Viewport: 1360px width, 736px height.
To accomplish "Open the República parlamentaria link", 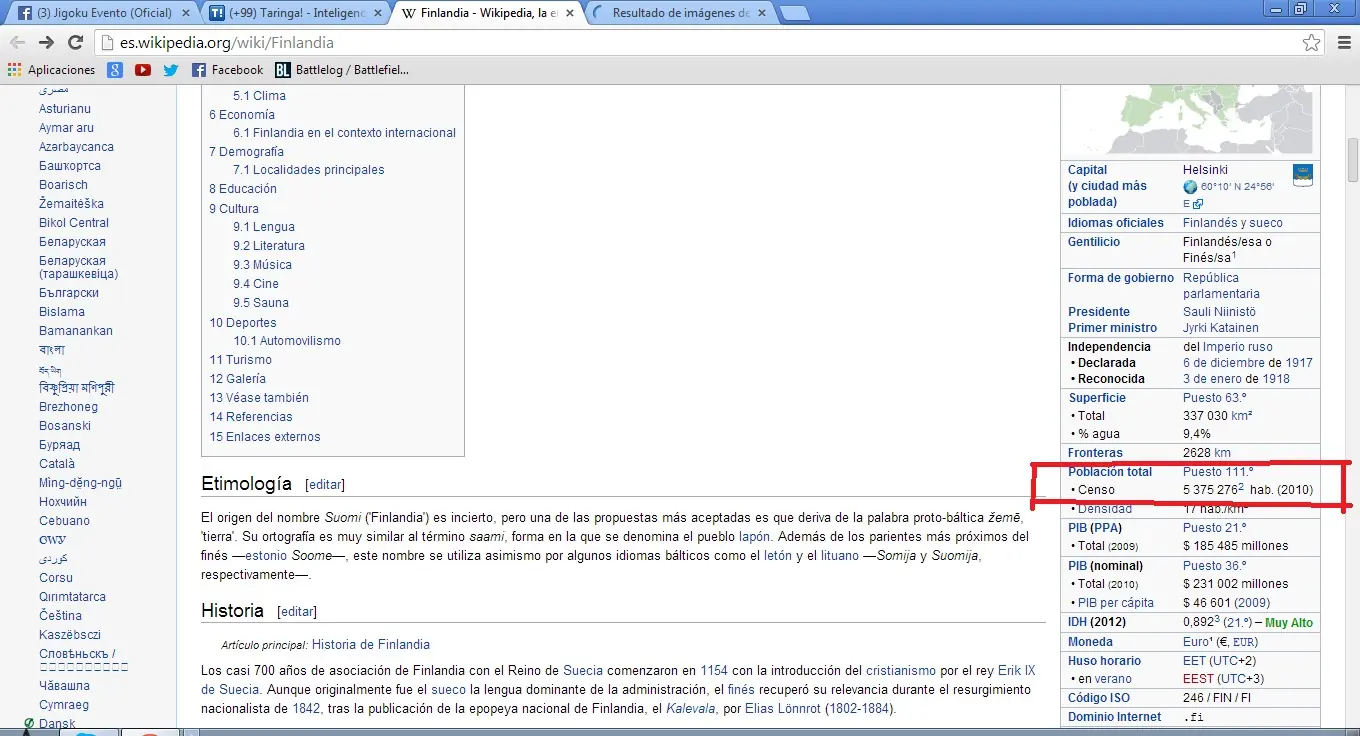I will tap(1221, 286).
